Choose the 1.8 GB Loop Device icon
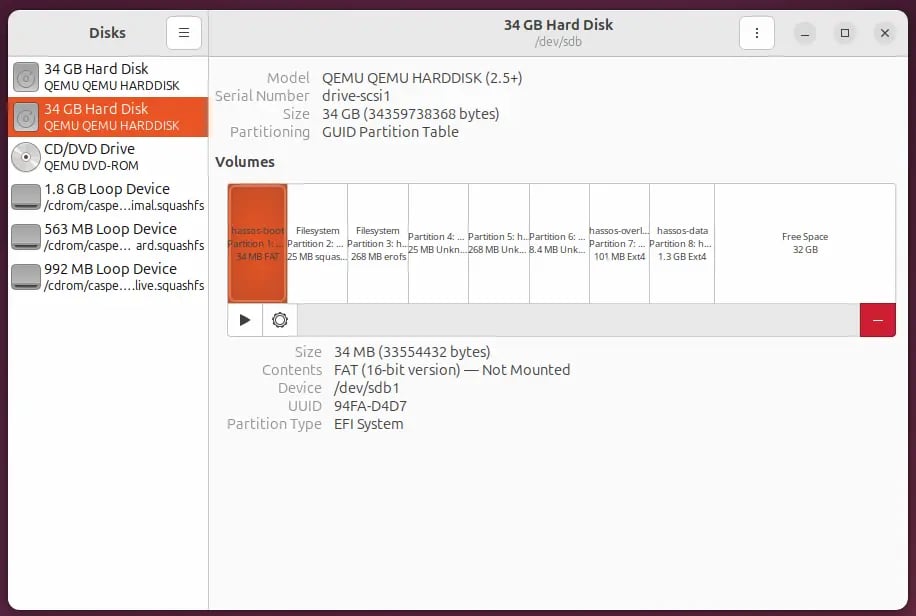 tap(26, 197)
